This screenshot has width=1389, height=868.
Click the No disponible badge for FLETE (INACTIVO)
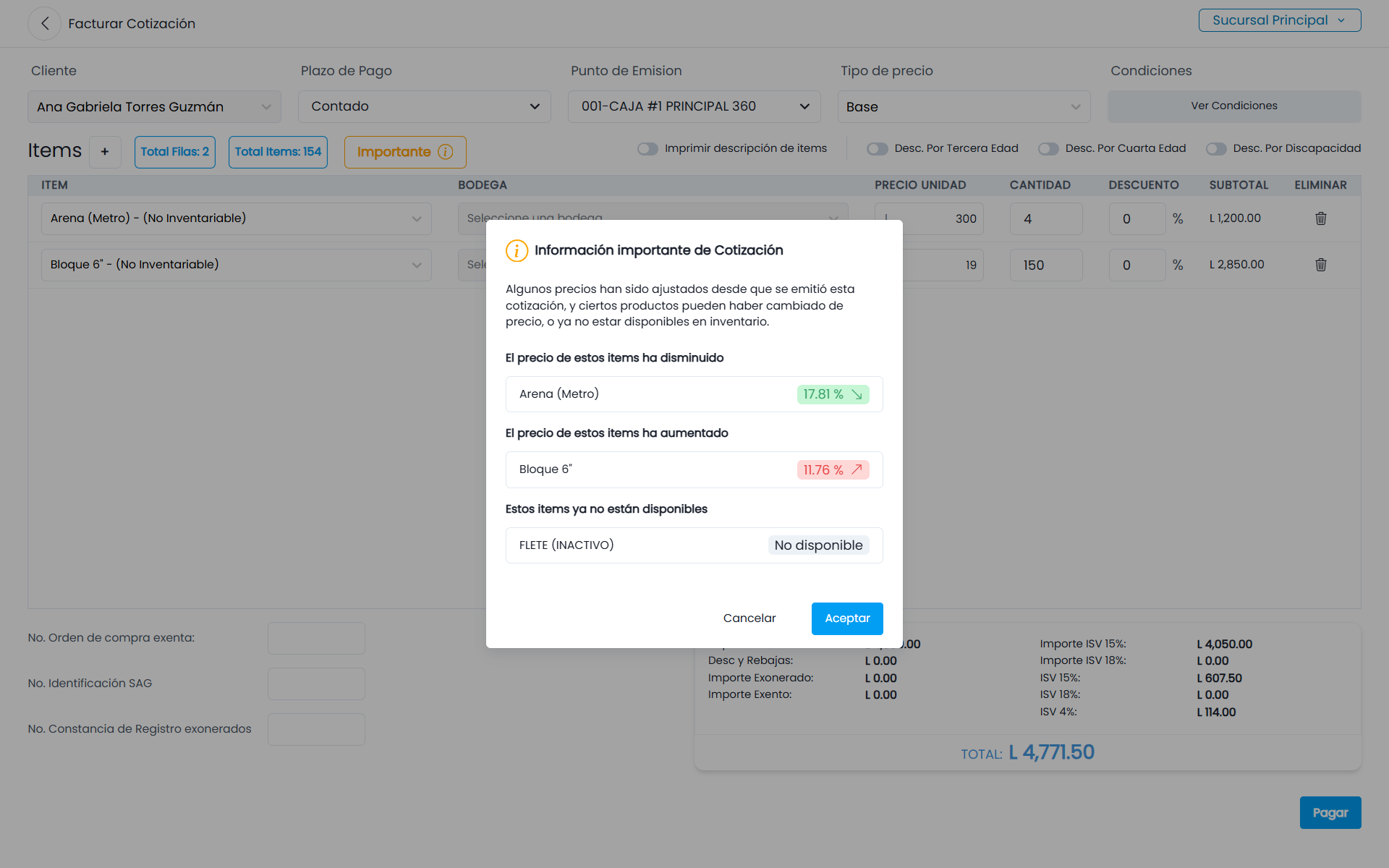pos(818,545)
